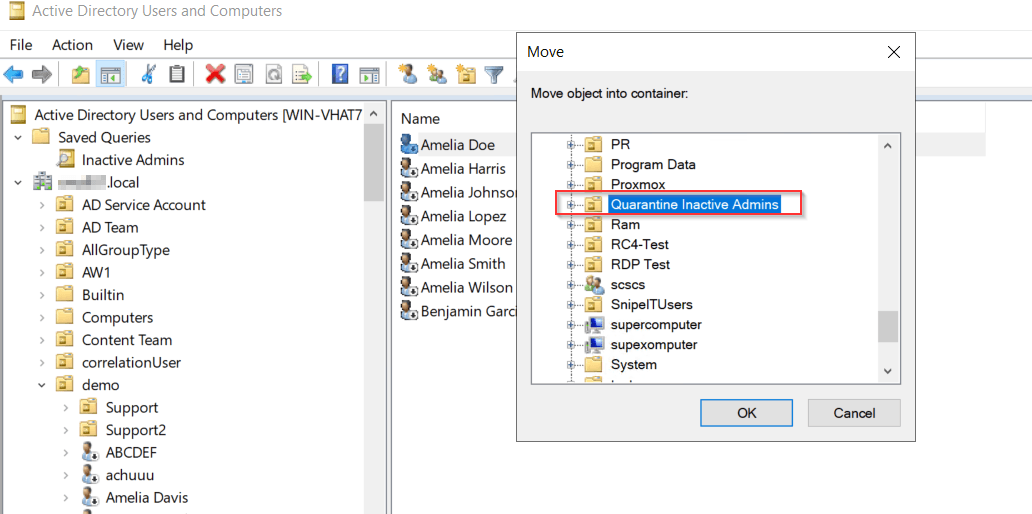Expand the Content Team OU chevron
This screenshot has height=514, width=1032.
(42, 340)
